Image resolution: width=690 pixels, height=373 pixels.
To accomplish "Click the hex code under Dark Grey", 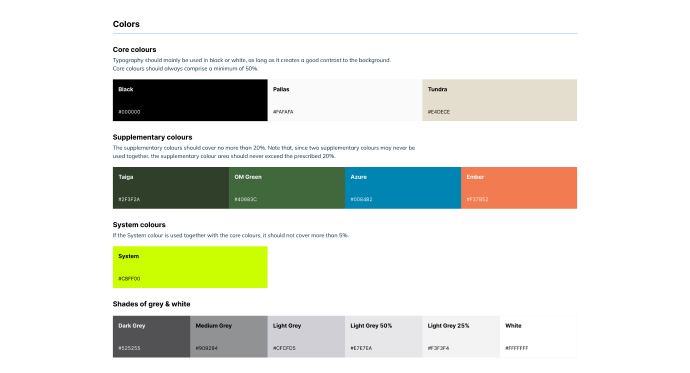I will [x=129, y=348].
